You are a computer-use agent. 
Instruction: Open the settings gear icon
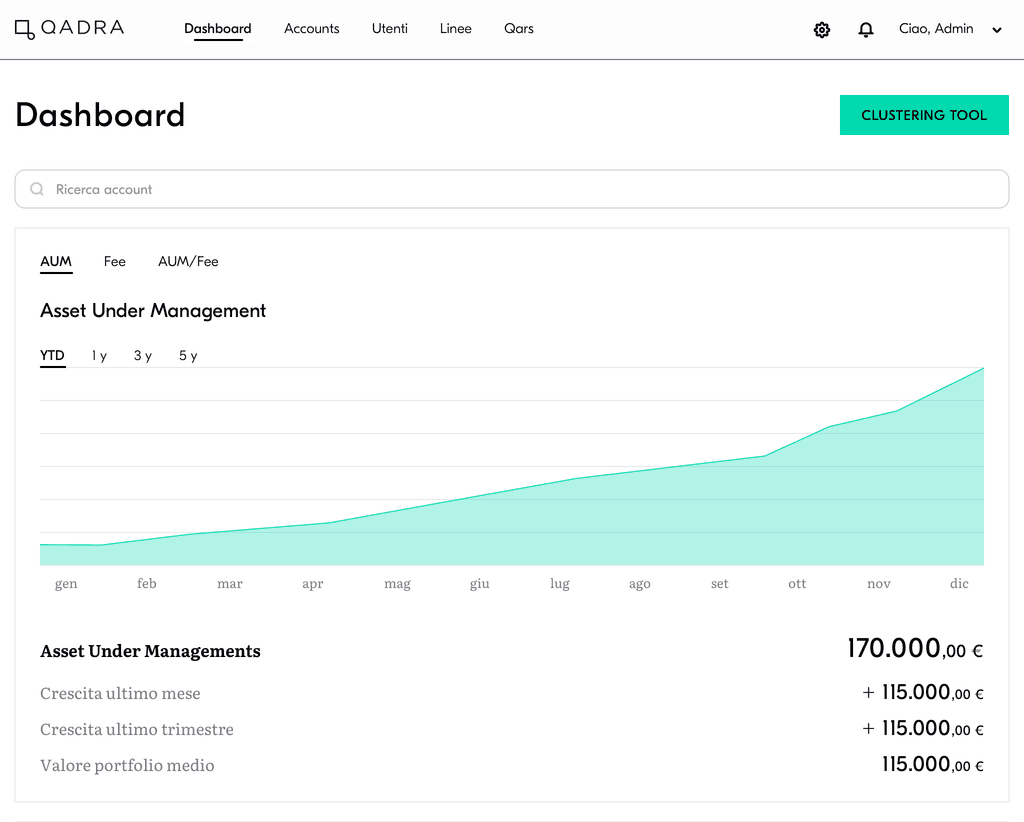822,29
